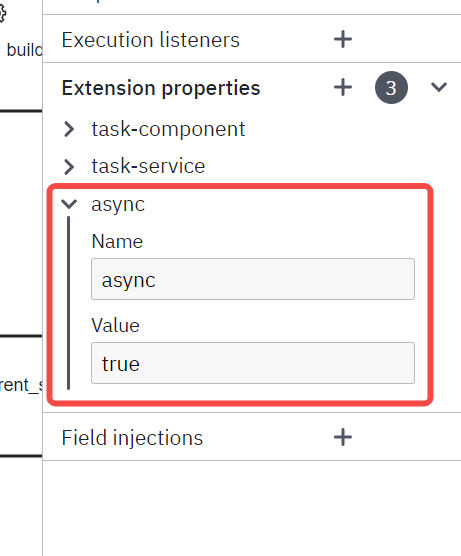Click the build task label on canvas
The width and height of the screenshot is (461, 556).
coord(24,50)
